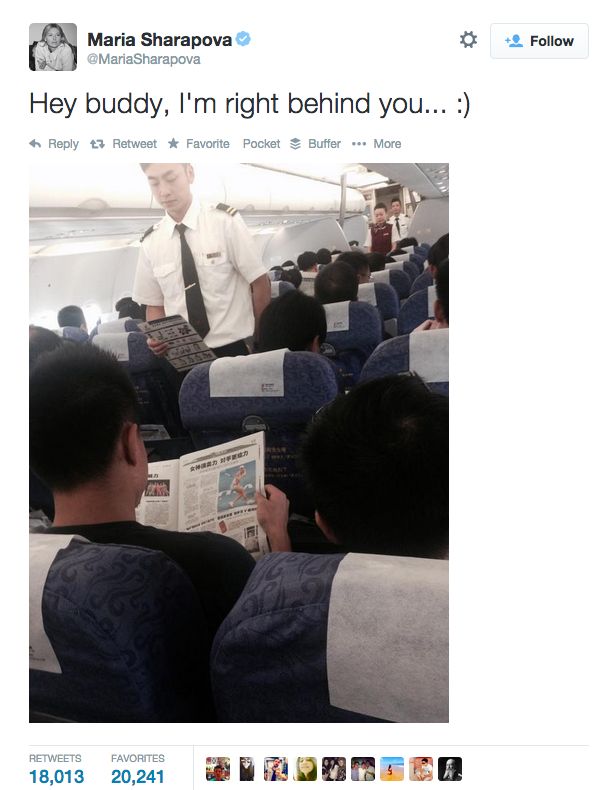Open the black-and-white bearded man avatar
603x790 pixels.
click(450, 769)
